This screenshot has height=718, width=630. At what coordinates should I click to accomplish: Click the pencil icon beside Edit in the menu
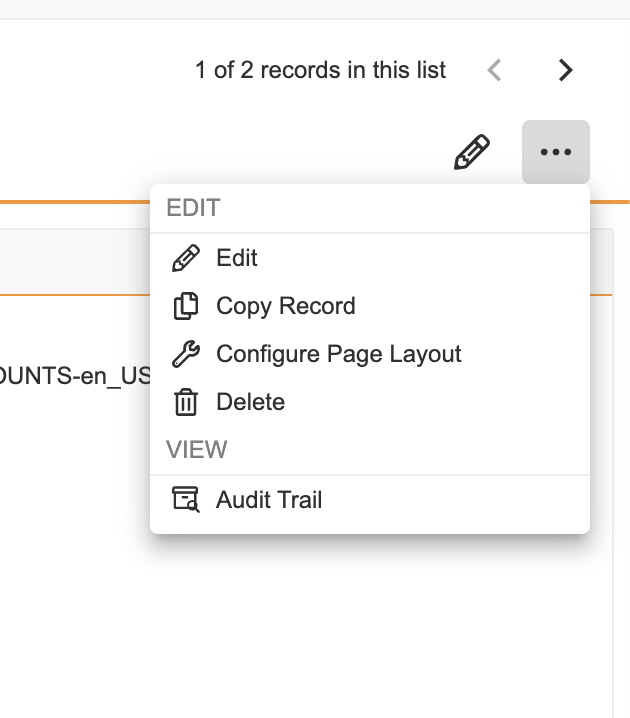pos(186,258)
